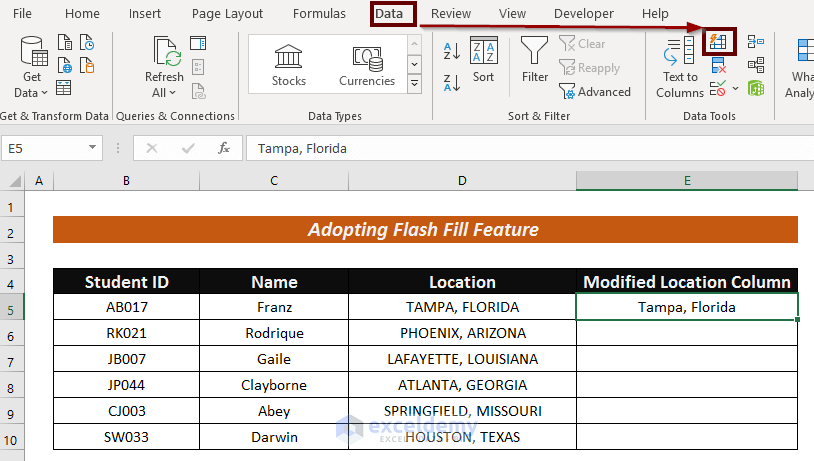Select student ID cell CJ003
The width and height of the screenshot is (814, 461).
[127, 411]
